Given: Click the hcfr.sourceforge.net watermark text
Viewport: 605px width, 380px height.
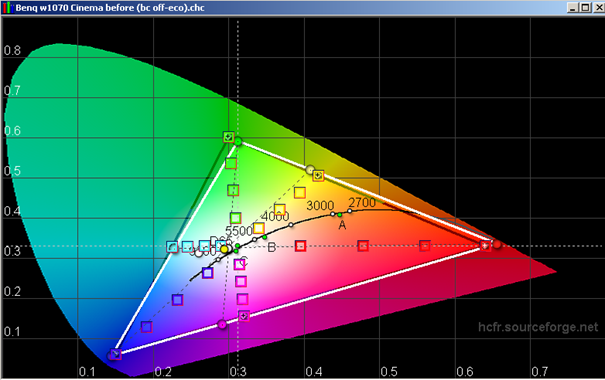Looking at the screenshot, I should [538, 327].
